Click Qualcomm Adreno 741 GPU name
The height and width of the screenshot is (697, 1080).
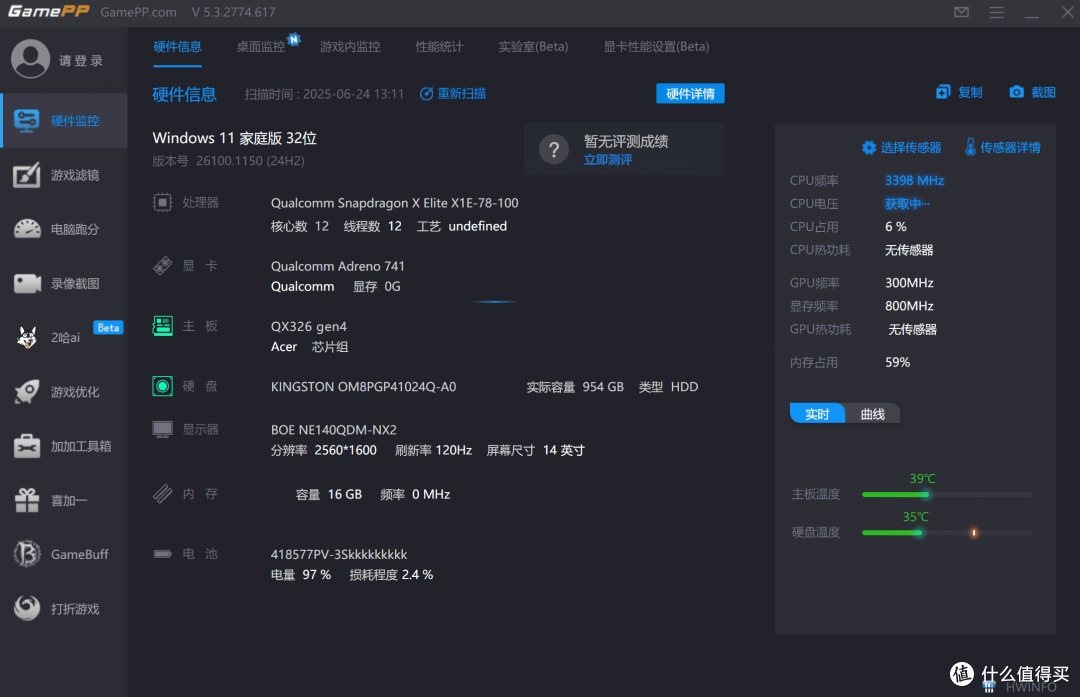tap(338, 266)
